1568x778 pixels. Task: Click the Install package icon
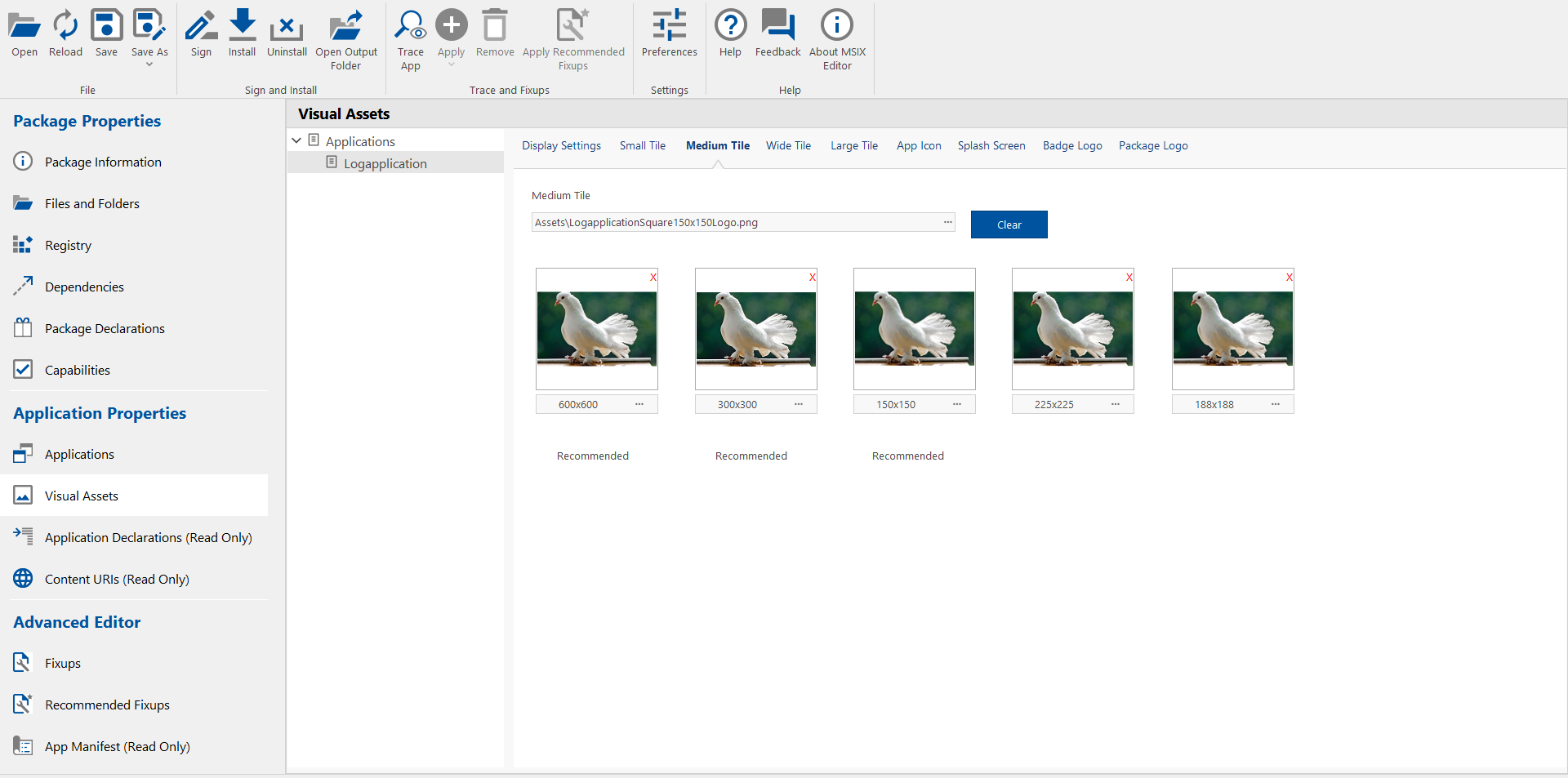click(242, 27)
